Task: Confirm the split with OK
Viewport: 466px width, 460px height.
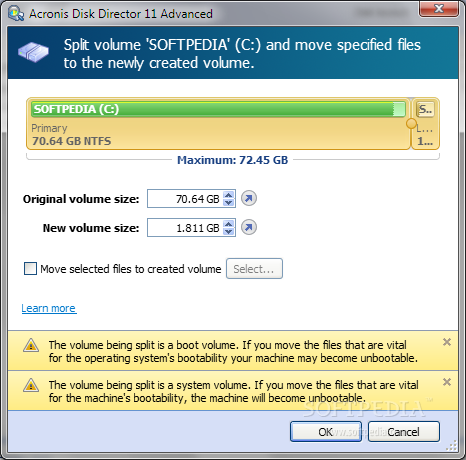Action: [x=326, y=432]
